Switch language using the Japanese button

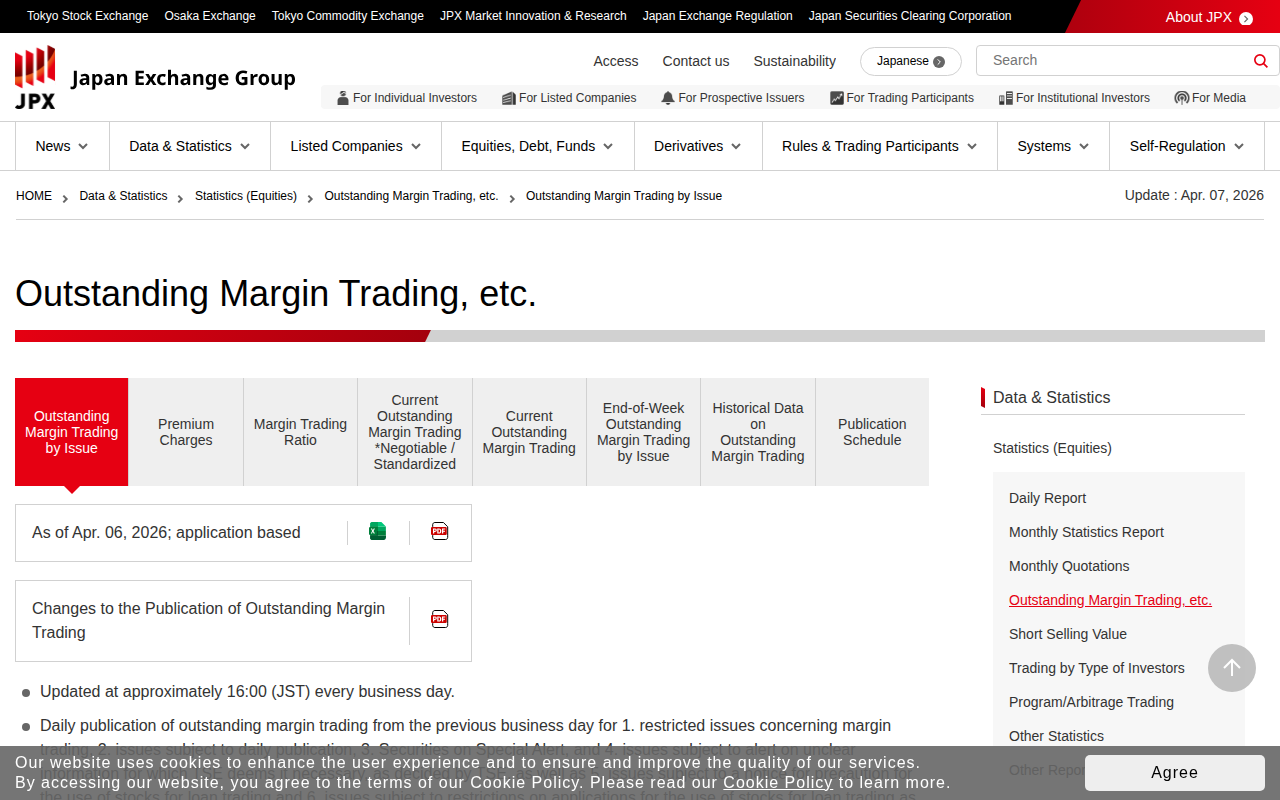click(x=911, y=61)
